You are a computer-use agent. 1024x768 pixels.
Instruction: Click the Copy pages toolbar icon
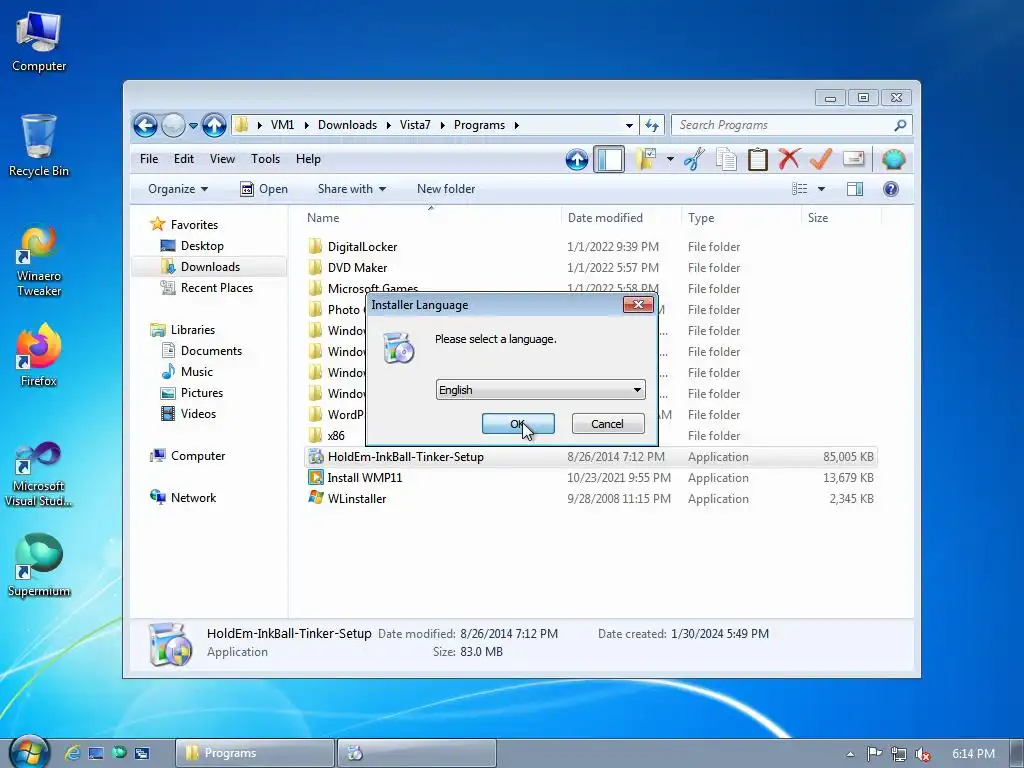[726, 159]
